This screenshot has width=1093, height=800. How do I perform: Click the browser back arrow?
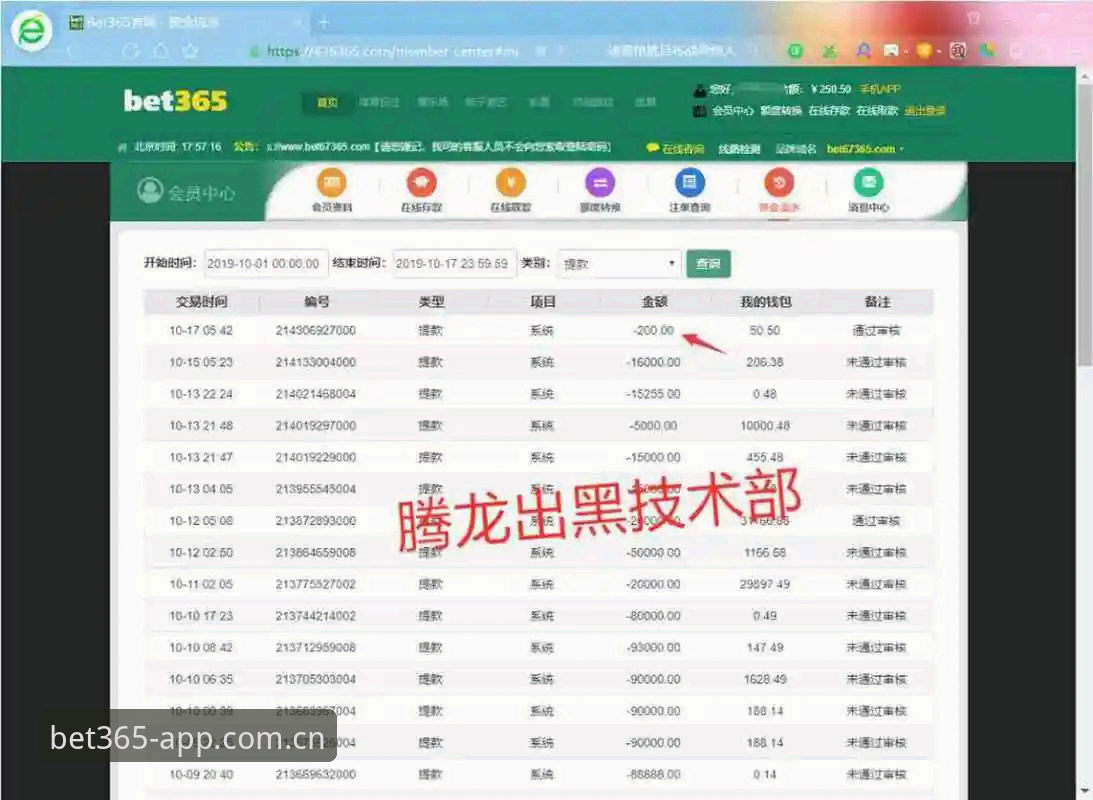click(70, 51)
